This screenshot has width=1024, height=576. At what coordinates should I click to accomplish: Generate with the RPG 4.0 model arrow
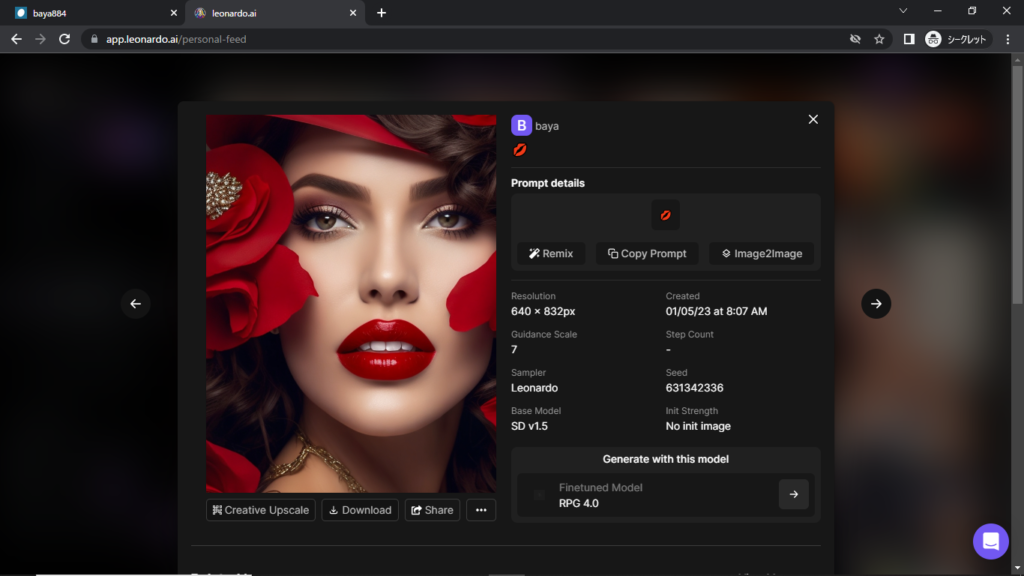[x=793, y=494]
